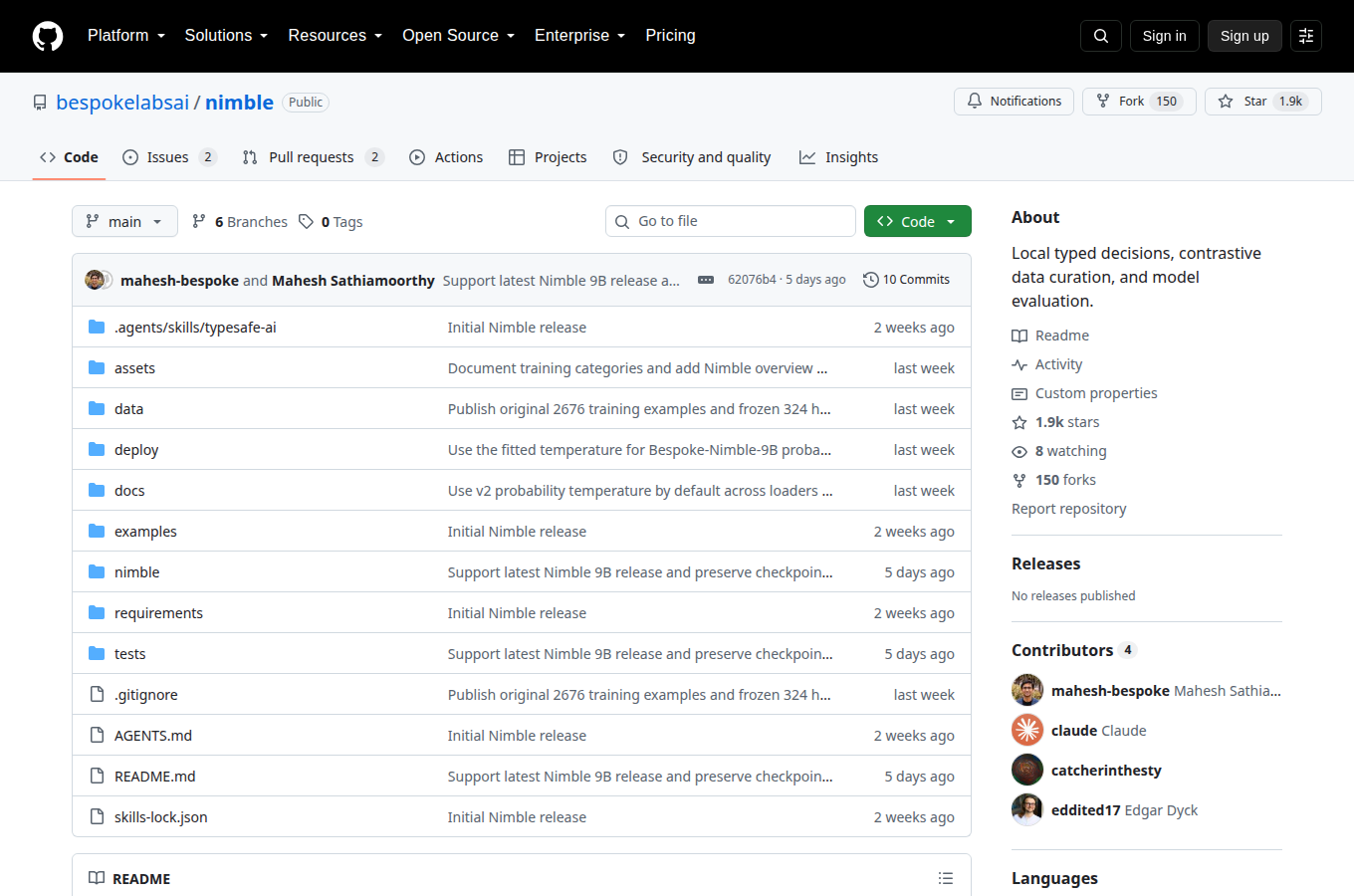Click the GitHub logo icon
The image size is (1354, 896).
pyautogui.click(x=48, y=36)
